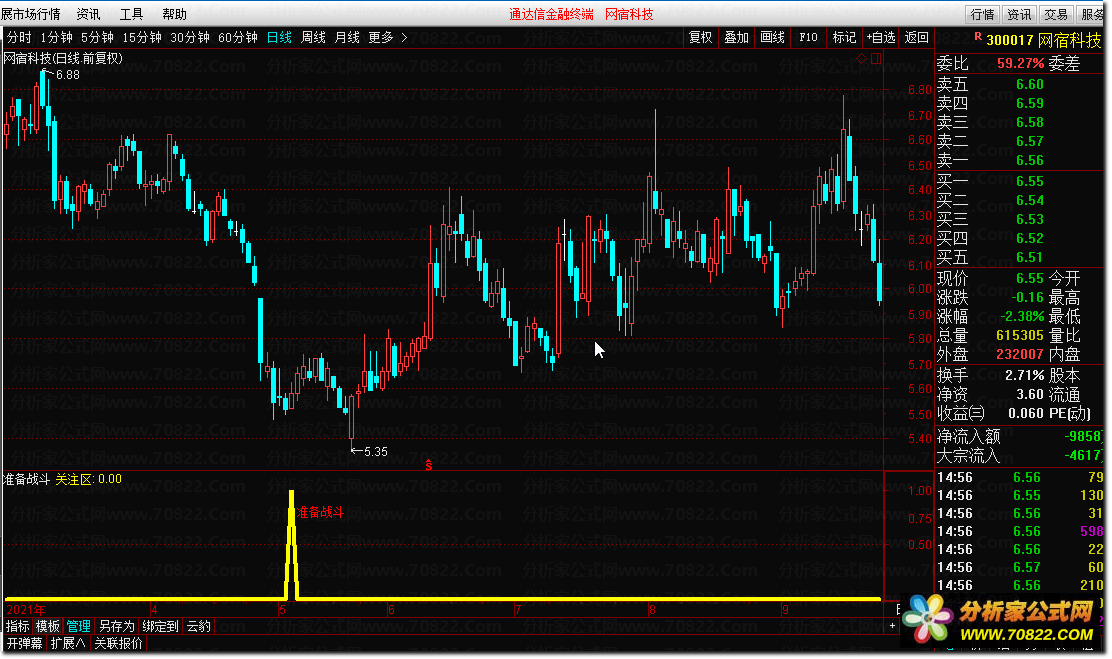This screenshot has width=1112, height=659.
Task: Click the 复权 toolbar button
Action: [x=701, y=38]
